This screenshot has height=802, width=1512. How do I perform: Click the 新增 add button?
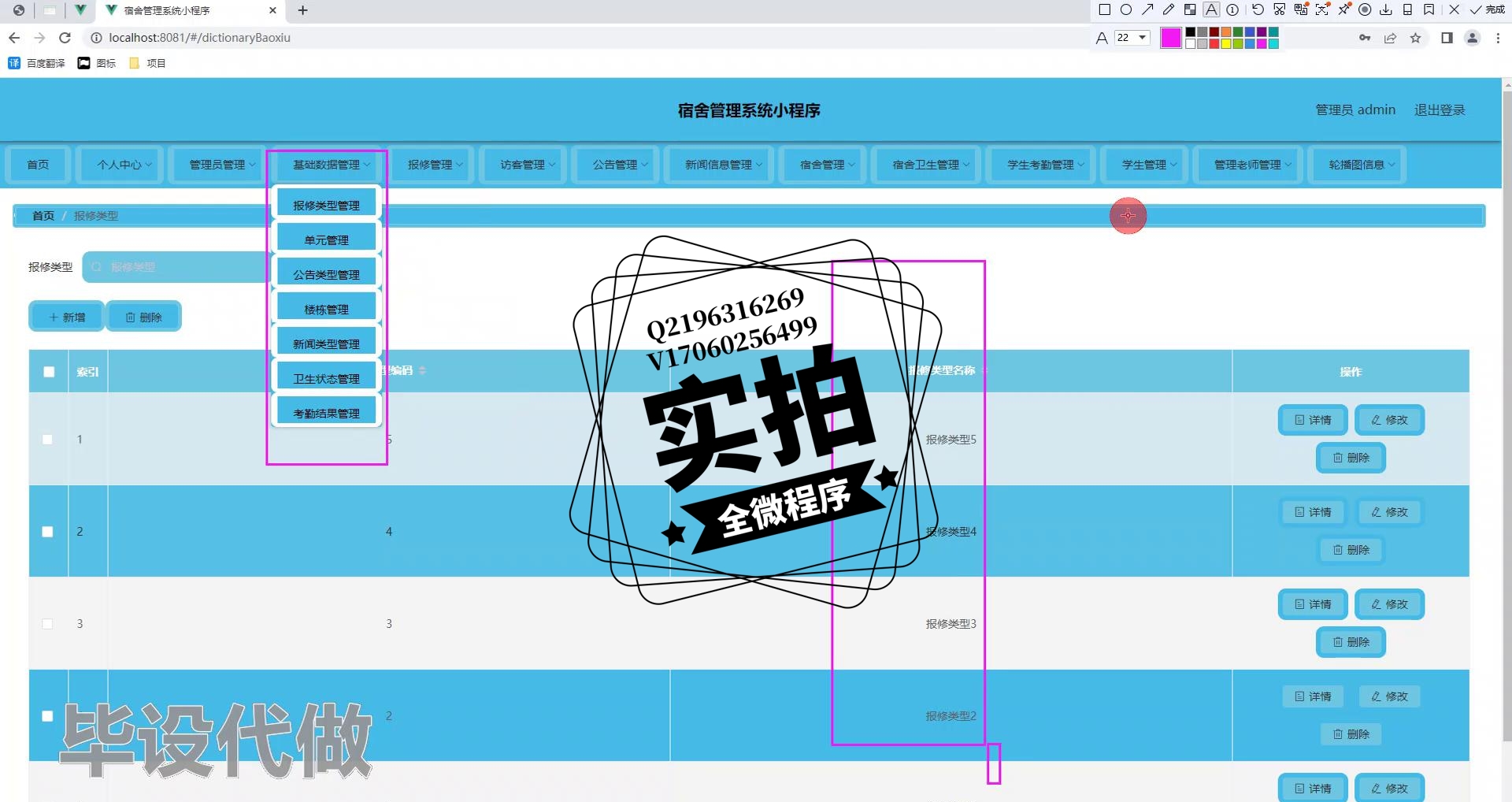(x=67, y=317)
